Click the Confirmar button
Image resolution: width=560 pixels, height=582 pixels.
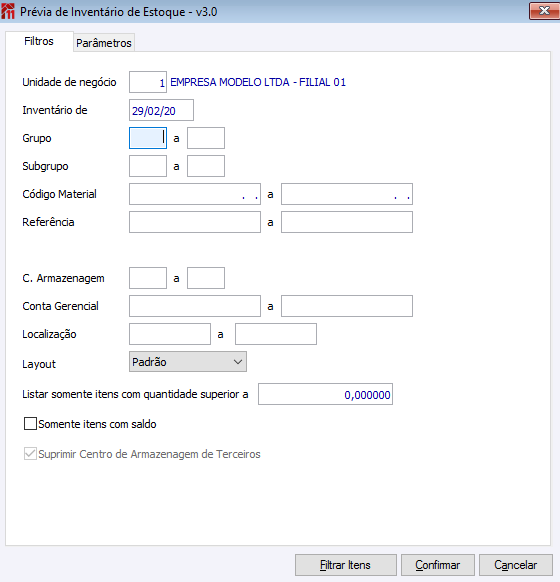pyautogui.click(x=438, y=565)
